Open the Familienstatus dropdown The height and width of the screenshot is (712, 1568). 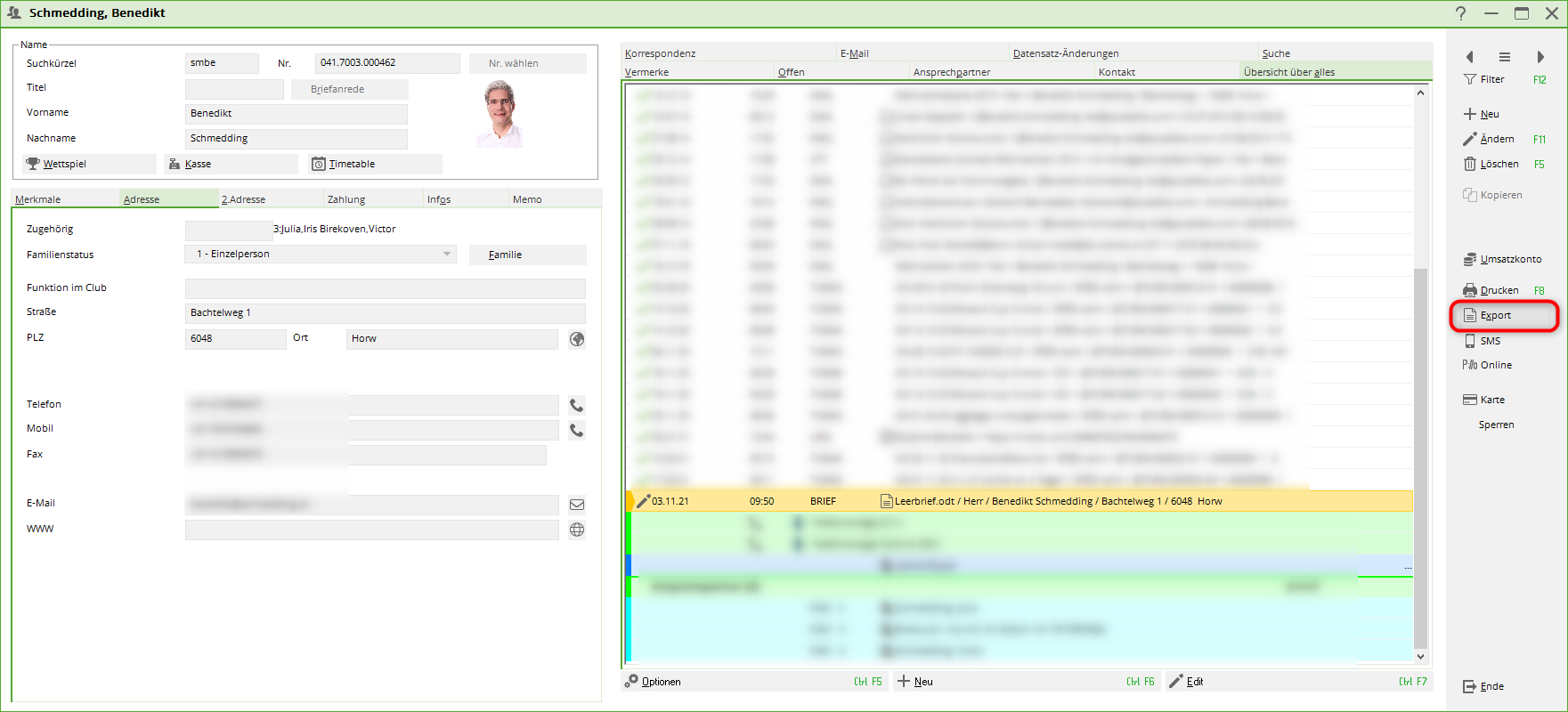pos(447,255)
